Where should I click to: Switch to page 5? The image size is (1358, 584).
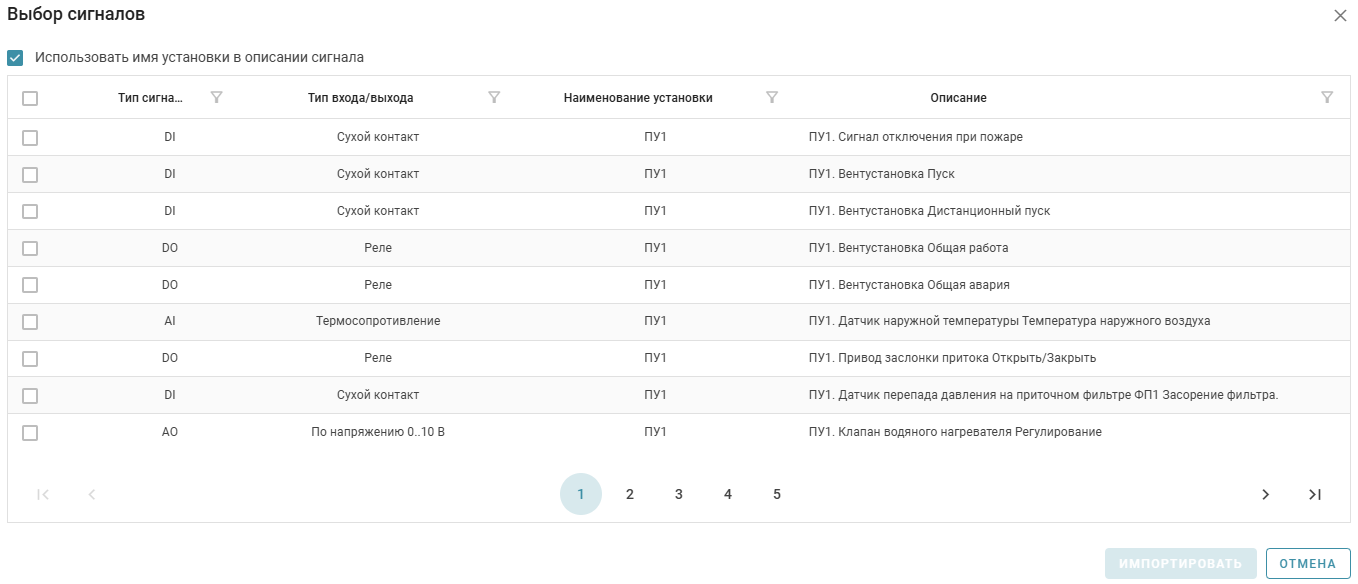pos(777,494)
